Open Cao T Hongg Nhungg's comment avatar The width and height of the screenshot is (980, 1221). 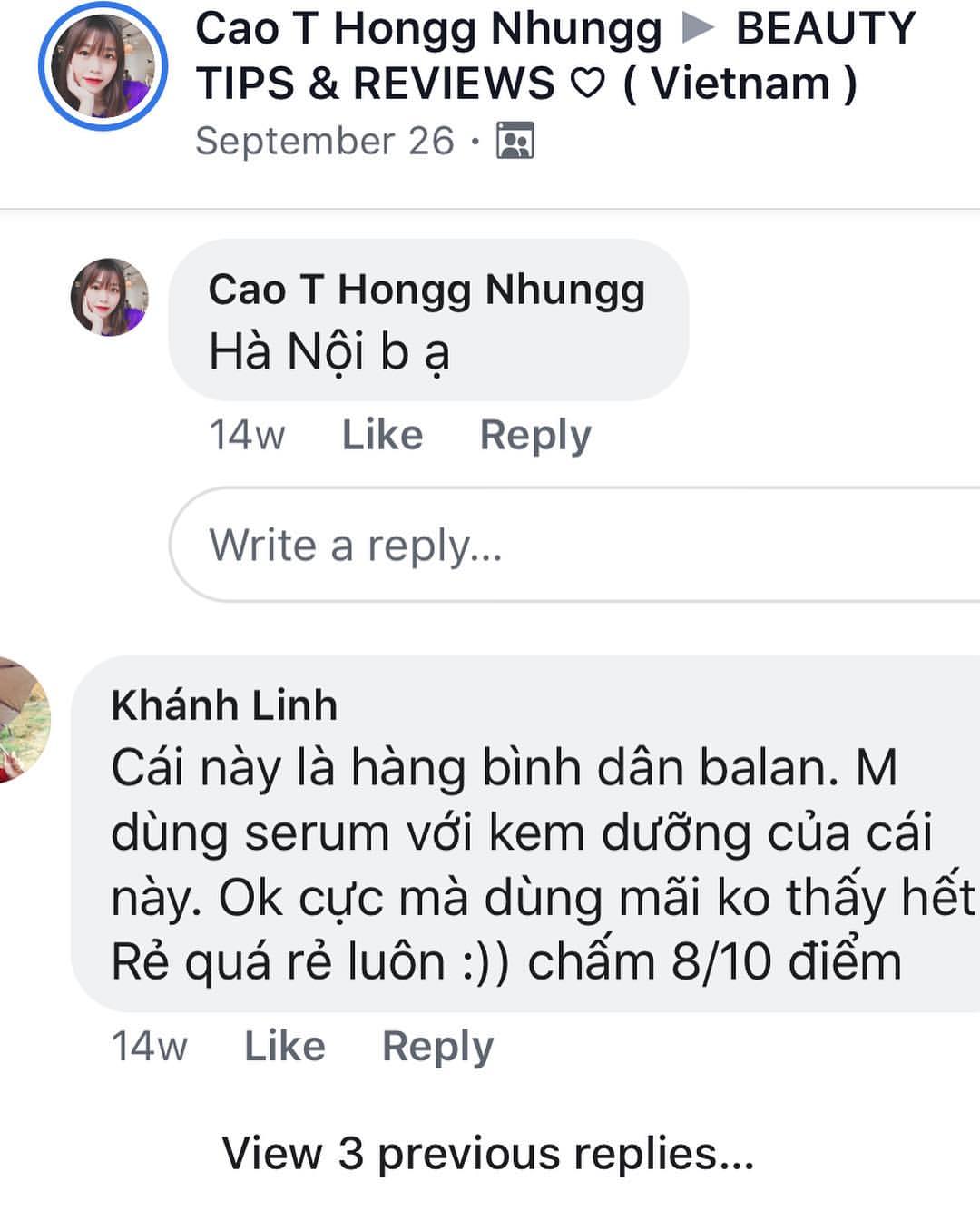[110, 297]
